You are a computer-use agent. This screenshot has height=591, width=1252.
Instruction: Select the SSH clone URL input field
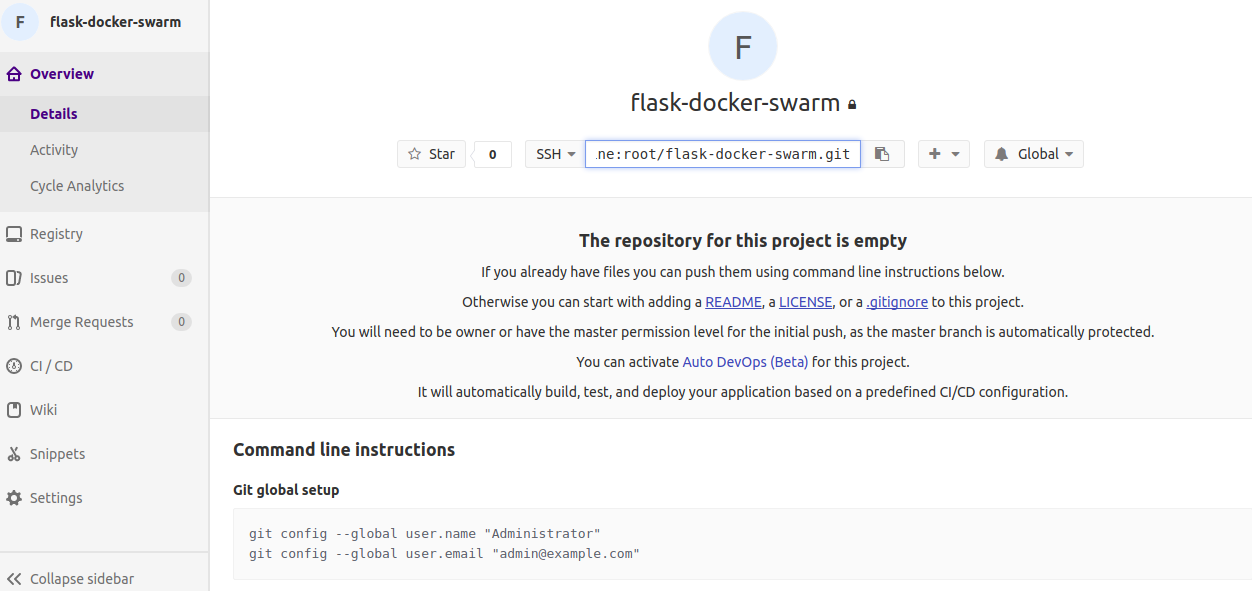click(x=722, y=153)
